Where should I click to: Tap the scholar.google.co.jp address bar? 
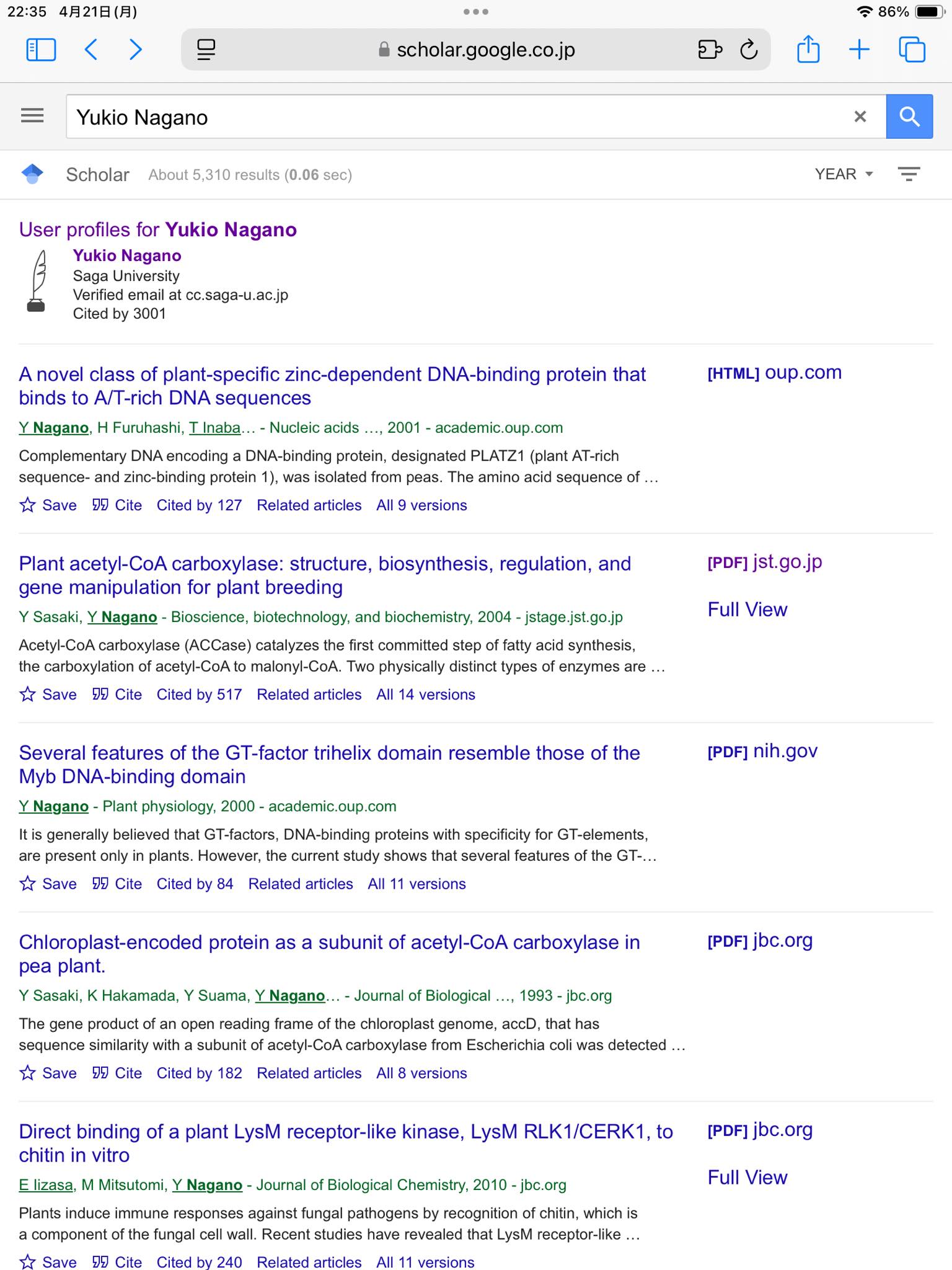[x=476, y=50]
